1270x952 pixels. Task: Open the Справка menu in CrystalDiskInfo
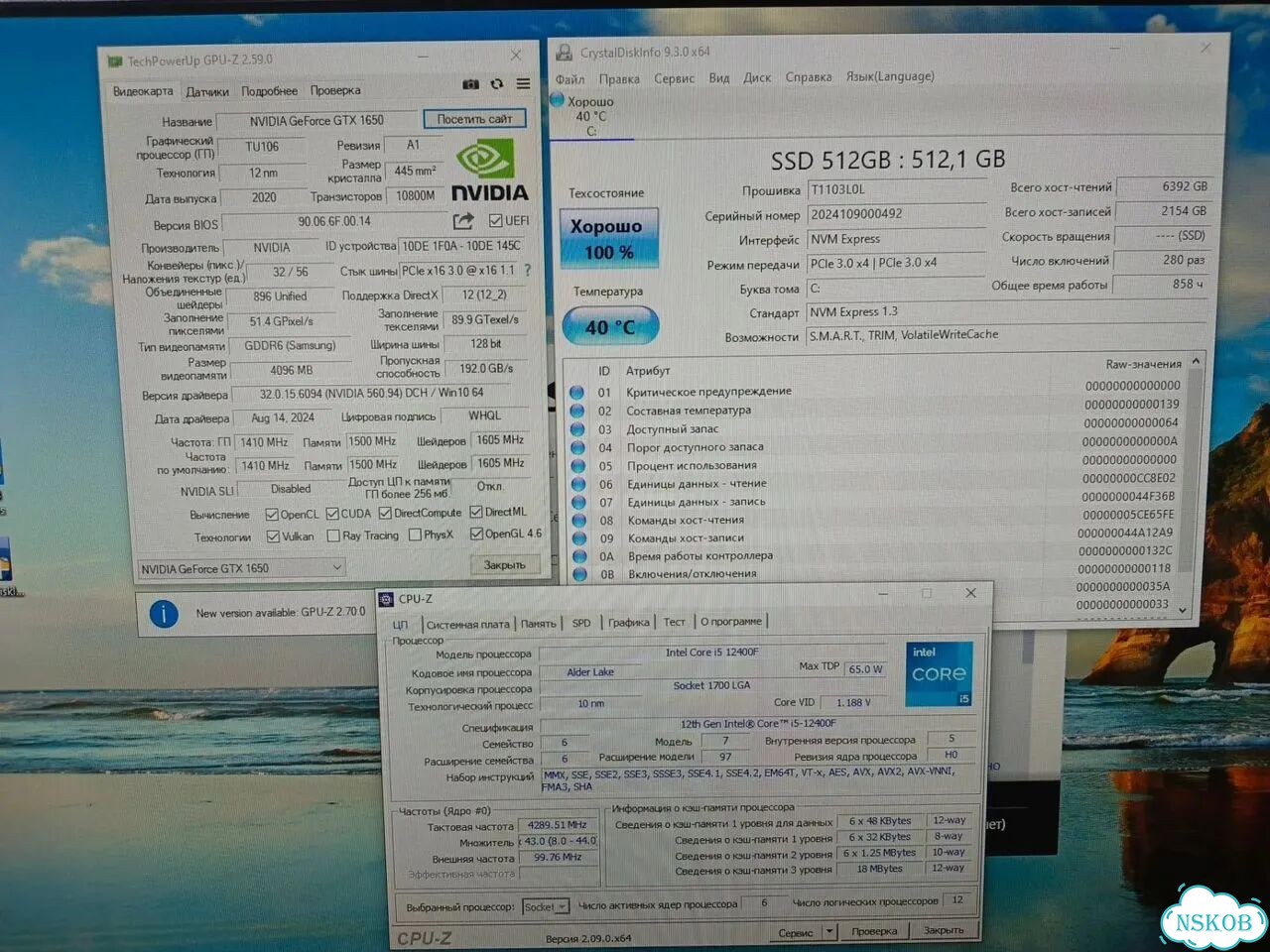tap(809, 77)
